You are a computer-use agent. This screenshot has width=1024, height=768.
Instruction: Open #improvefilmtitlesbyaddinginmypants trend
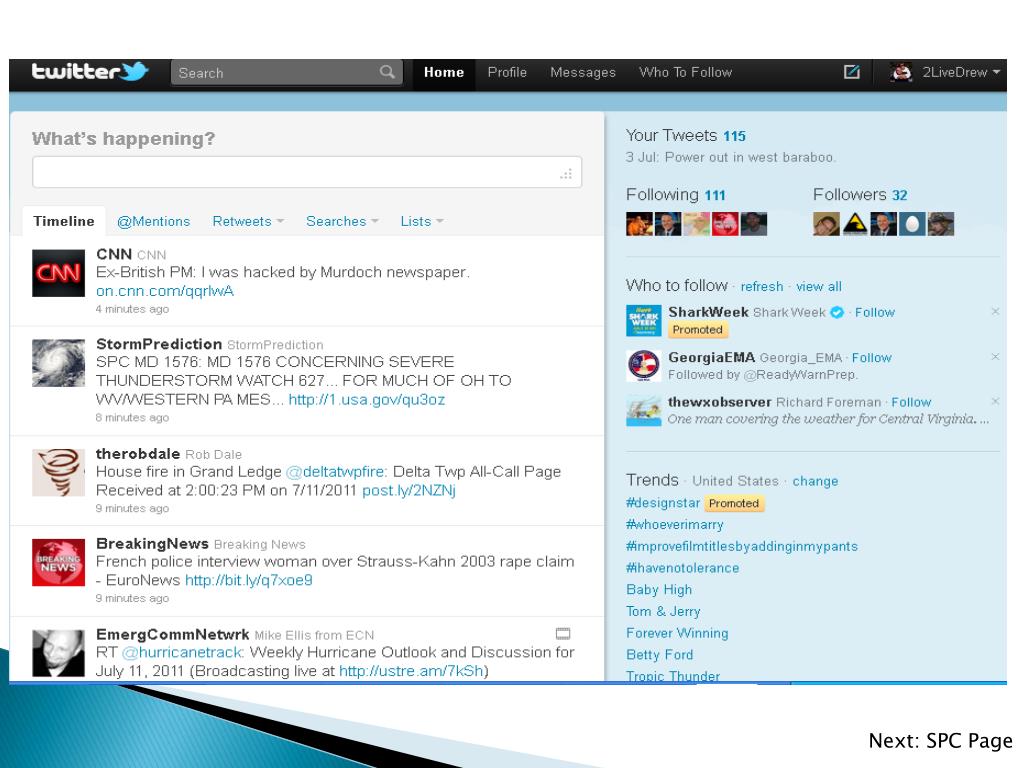[742, 546]
